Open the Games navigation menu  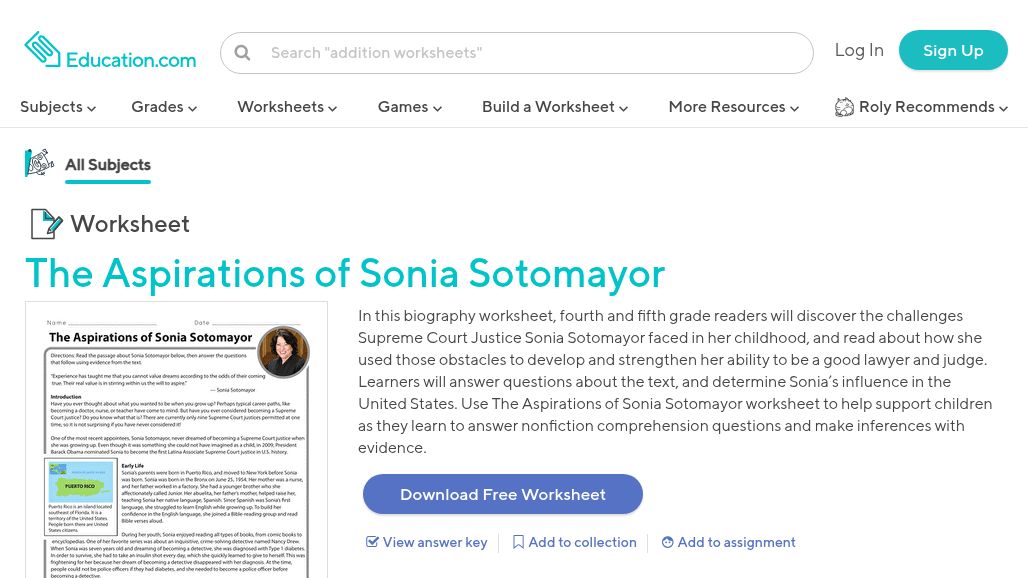click(410, 107)
